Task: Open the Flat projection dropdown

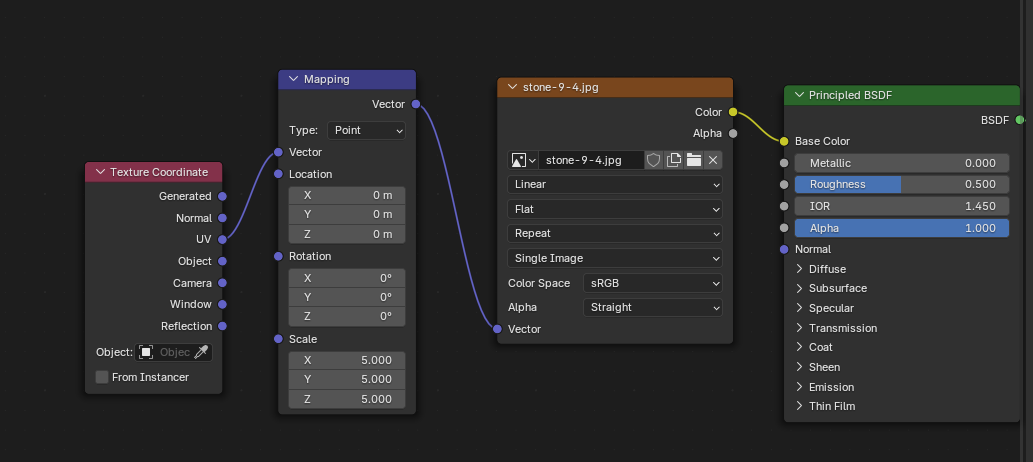Action: tap(615, 209)
